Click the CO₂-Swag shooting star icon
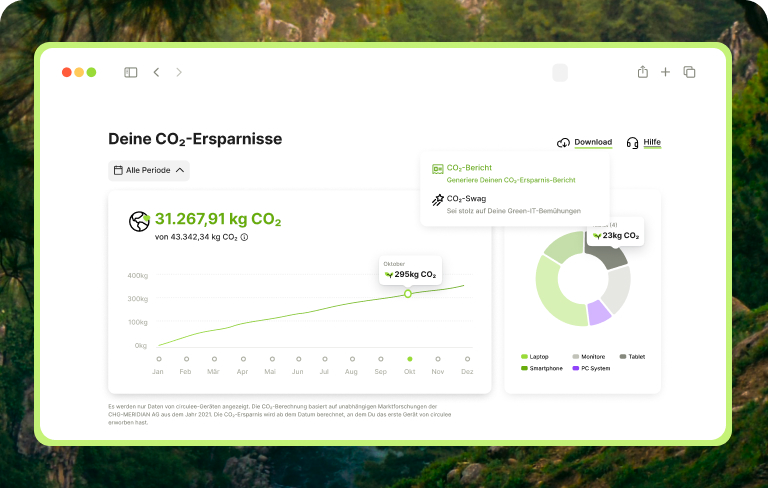Viewport: 768px width, 488px height. pyautogui.click(x=437, y=200)
